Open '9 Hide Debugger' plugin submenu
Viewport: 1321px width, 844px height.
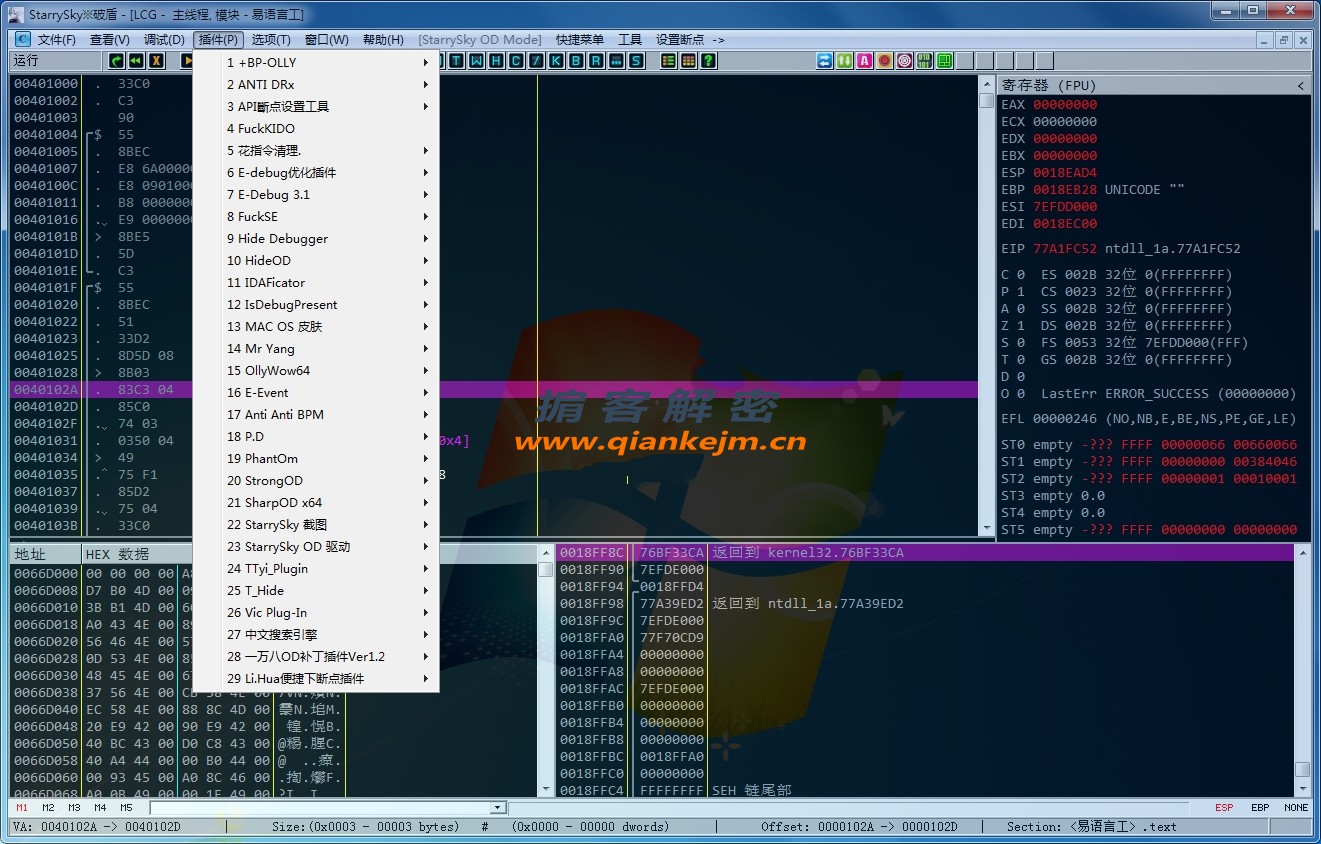316,238
